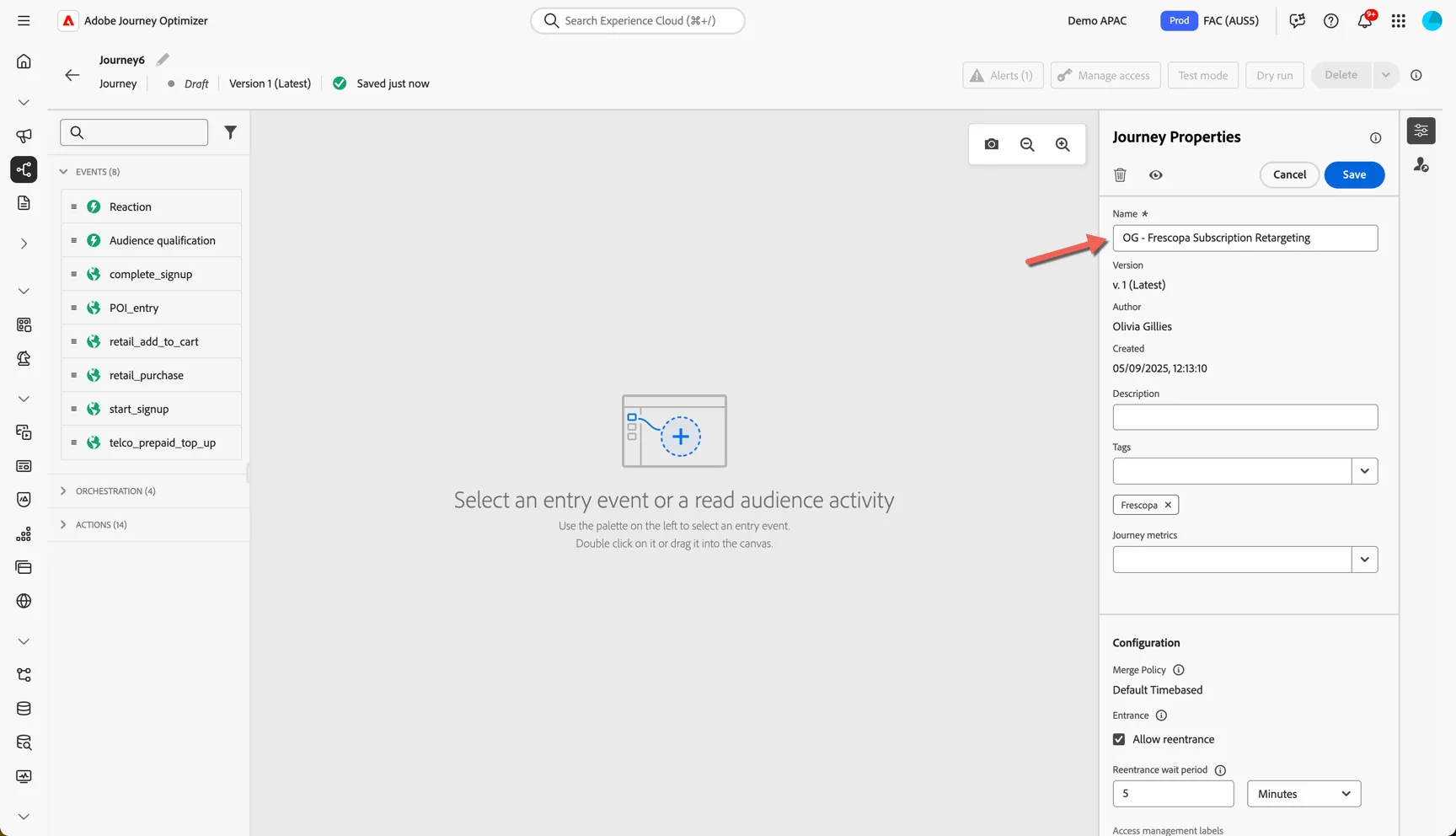Collapse the EVENTS (8) section

tap(63, 171)
